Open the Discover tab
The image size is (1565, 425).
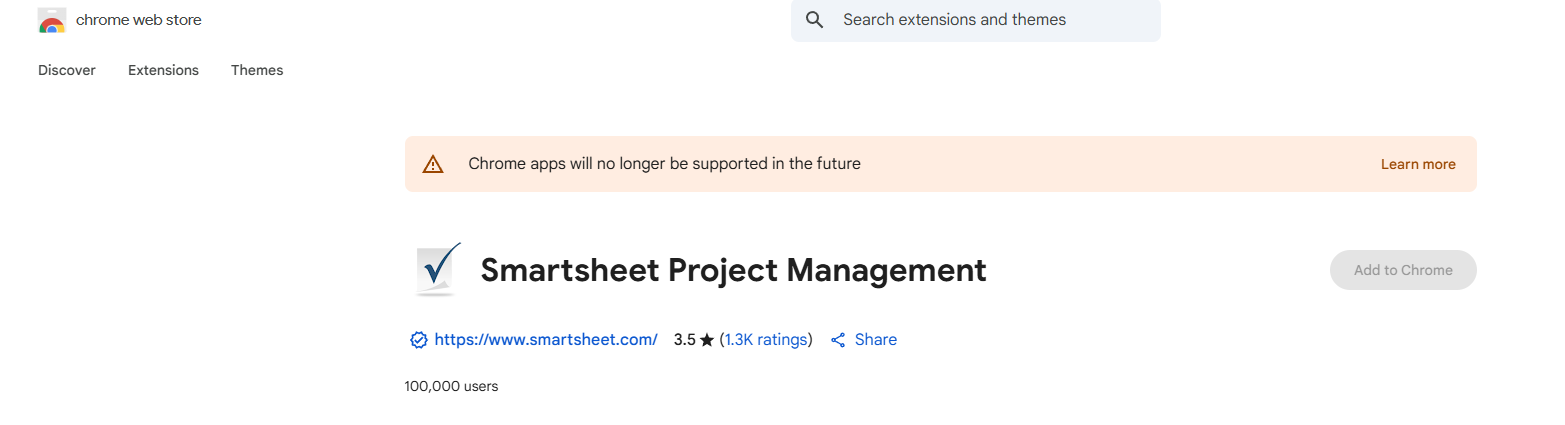67,70
